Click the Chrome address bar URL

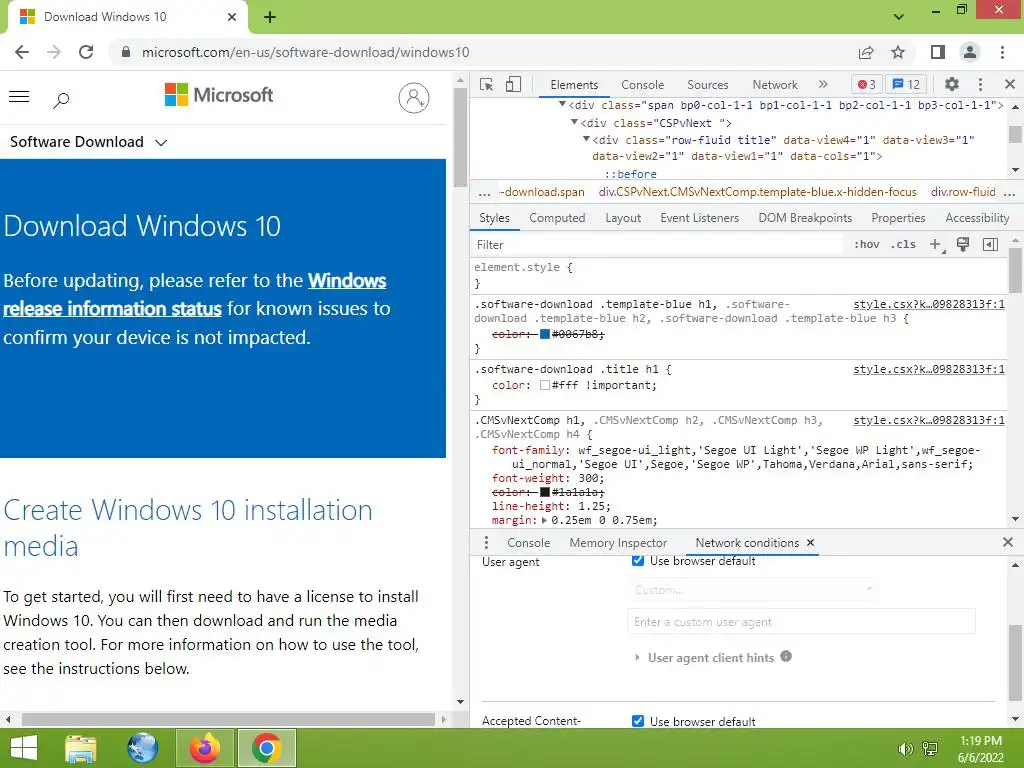tap(306, 52)
